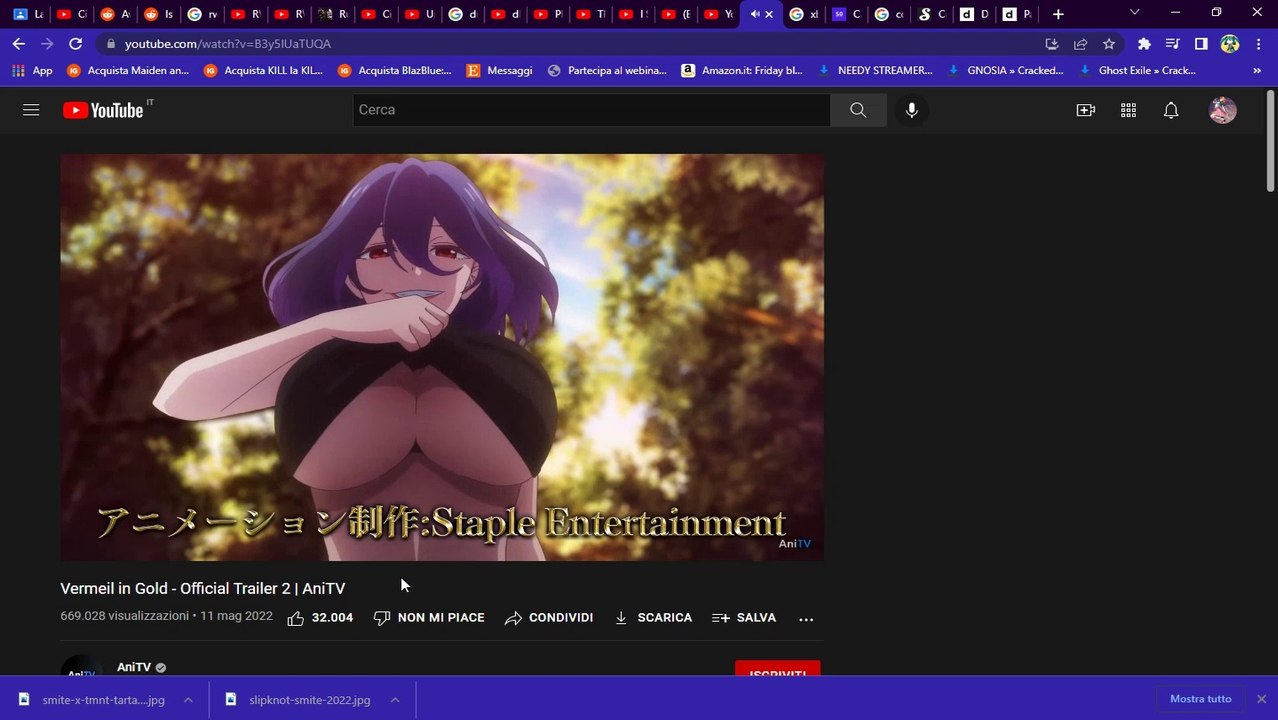Screen dimensions: 1278x720
Task: Open the three-dot more actions menu
Action: tap(806, 619)
